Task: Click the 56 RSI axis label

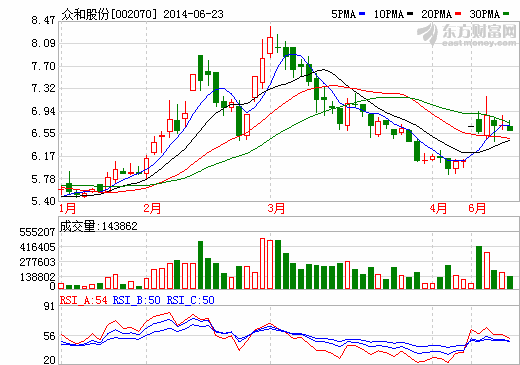Action: point(49,336)
